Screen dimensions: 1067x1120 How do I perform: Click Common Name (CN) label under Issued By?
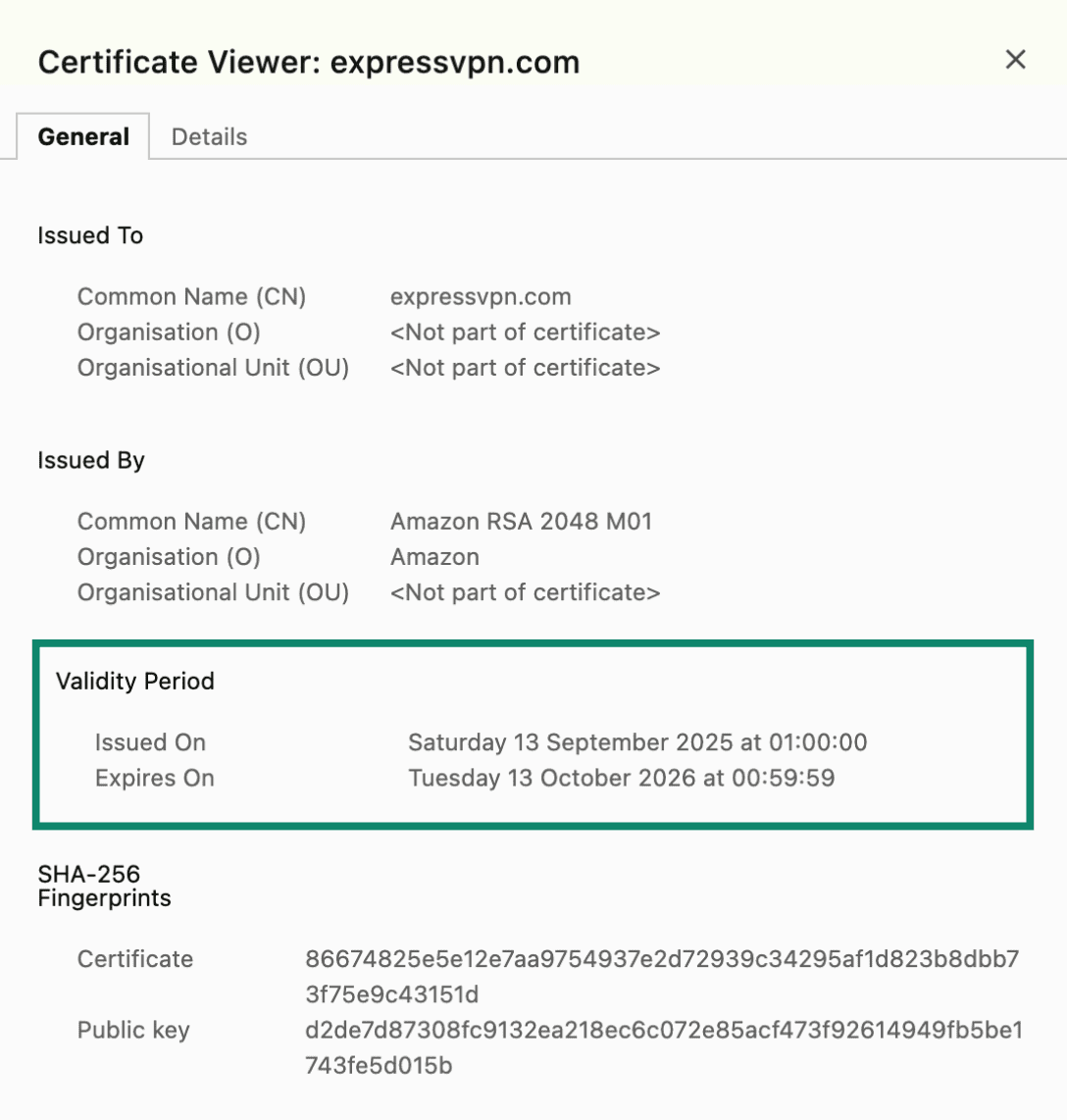point(191,522)
